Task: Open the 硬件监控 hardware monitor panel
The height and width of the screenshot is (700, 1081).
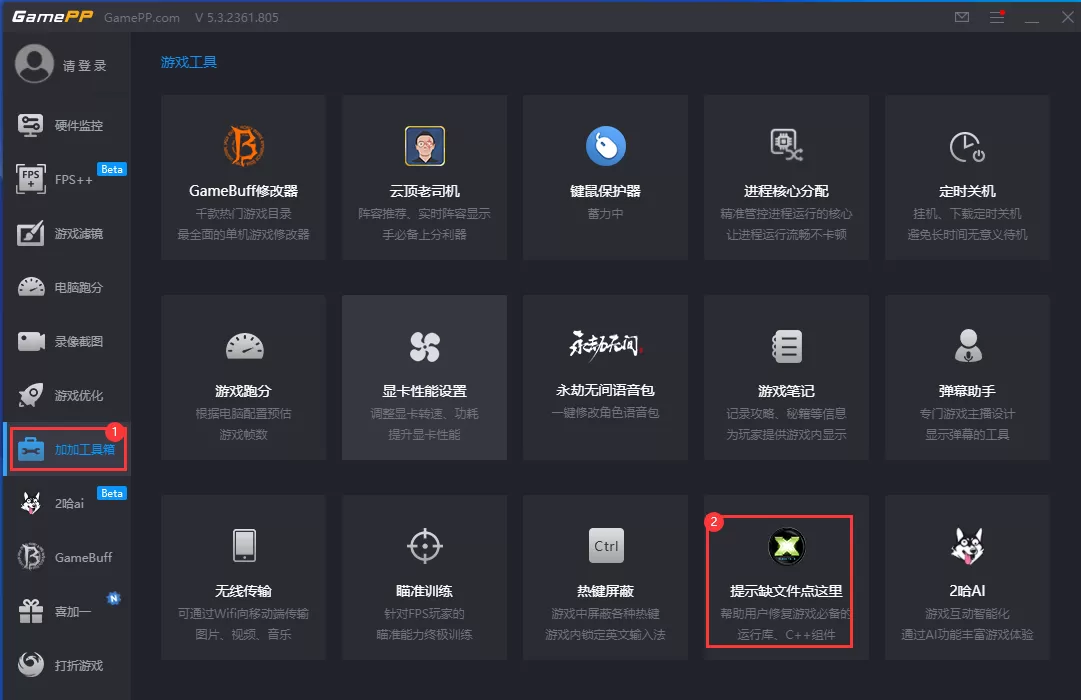Action: 67,124
